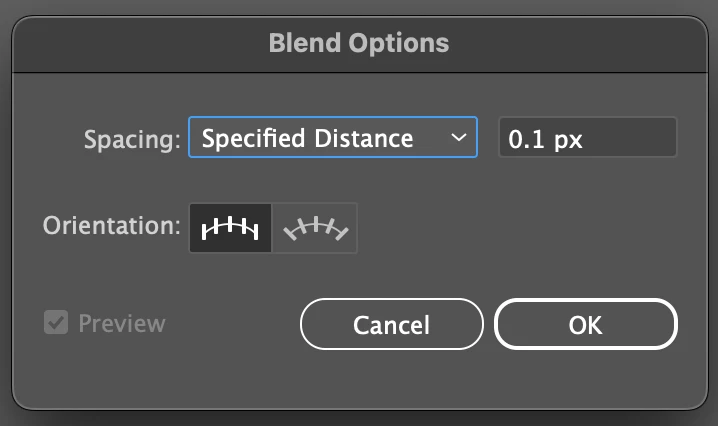718x426 pixels.
Task: Click the Cancel button
Action: 391,325
